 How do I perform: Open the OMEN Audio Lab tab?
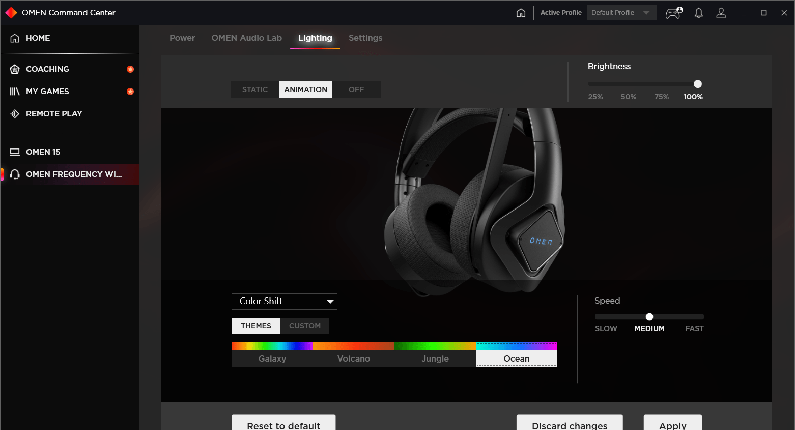tap(246, 38)
